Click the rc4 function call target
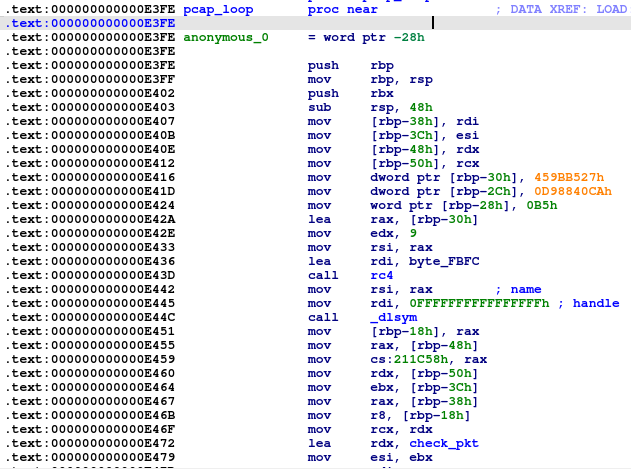Screen dimensions: 631x469 point(381,275)
